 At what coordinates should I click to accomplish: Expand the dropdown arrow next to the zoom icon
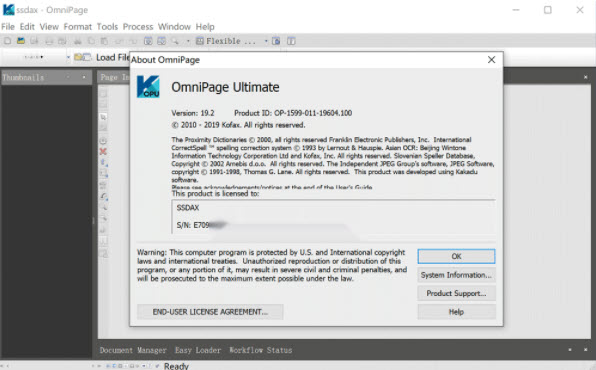click(188, 41)
